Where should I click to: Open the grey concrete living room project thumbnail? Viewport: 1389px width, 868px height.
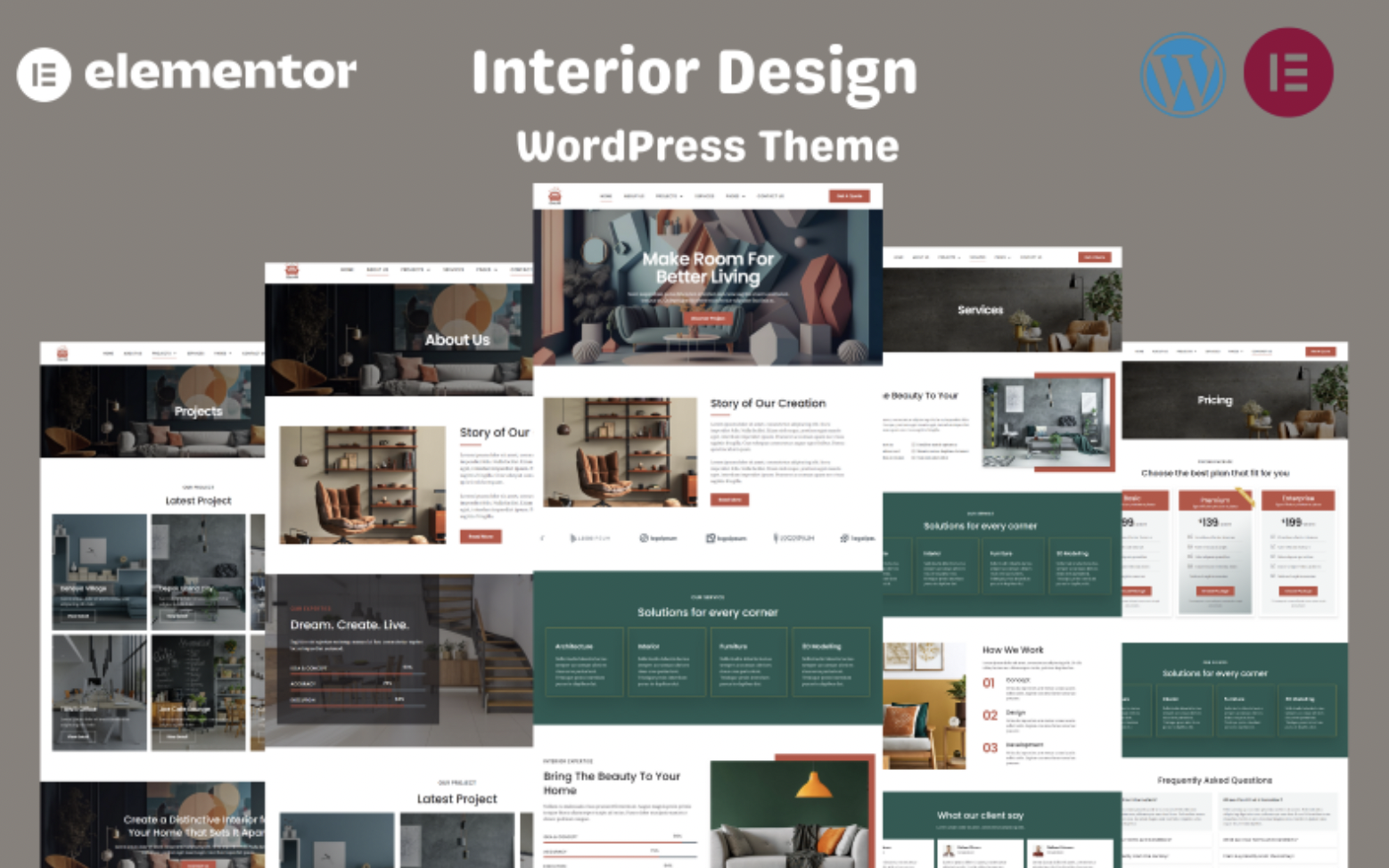[198, 572]
